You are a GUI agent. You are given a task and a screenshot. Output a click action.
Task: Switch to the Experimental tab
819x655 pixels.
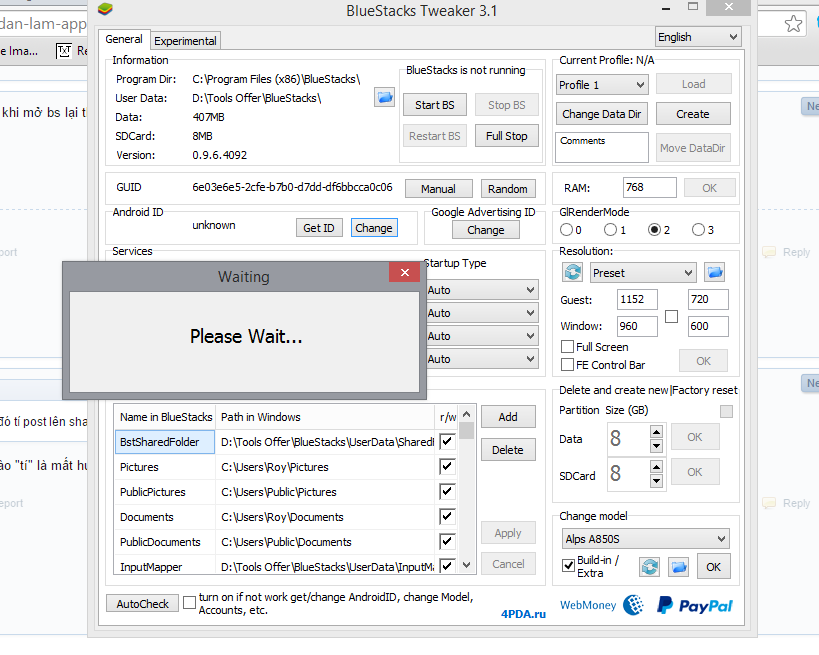tap(185, 41)
